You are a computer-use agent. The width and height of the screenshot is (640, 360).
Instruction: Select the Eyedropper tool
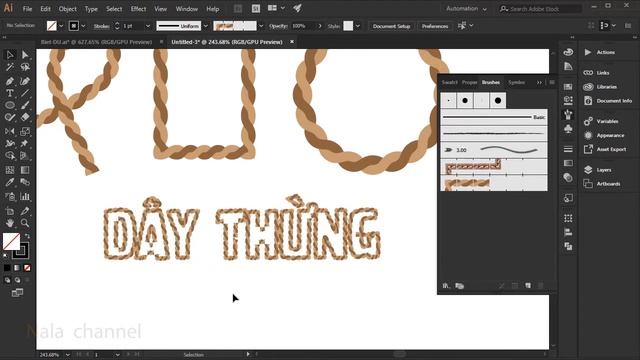[10, 182]
